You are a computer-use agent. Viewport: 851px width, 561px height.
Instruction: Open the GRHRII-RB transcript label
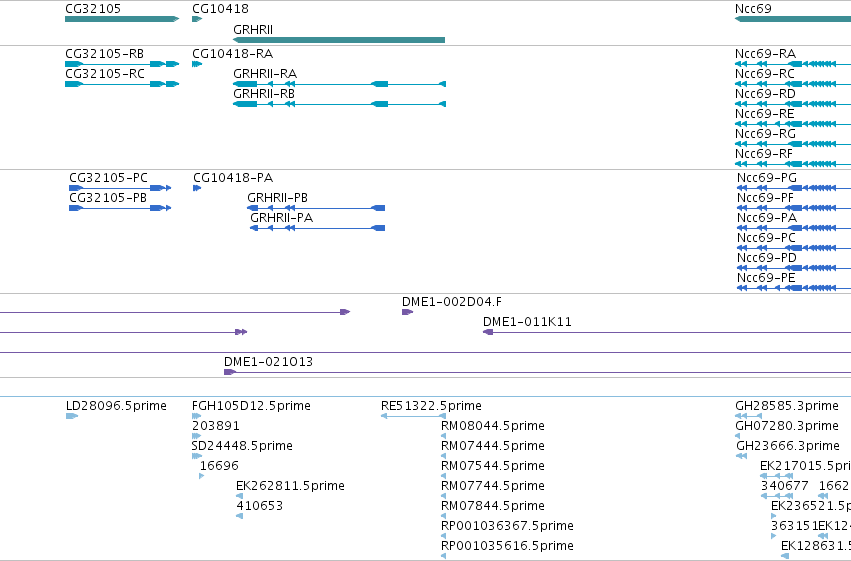pyautogui.click(x=264, y=94)
